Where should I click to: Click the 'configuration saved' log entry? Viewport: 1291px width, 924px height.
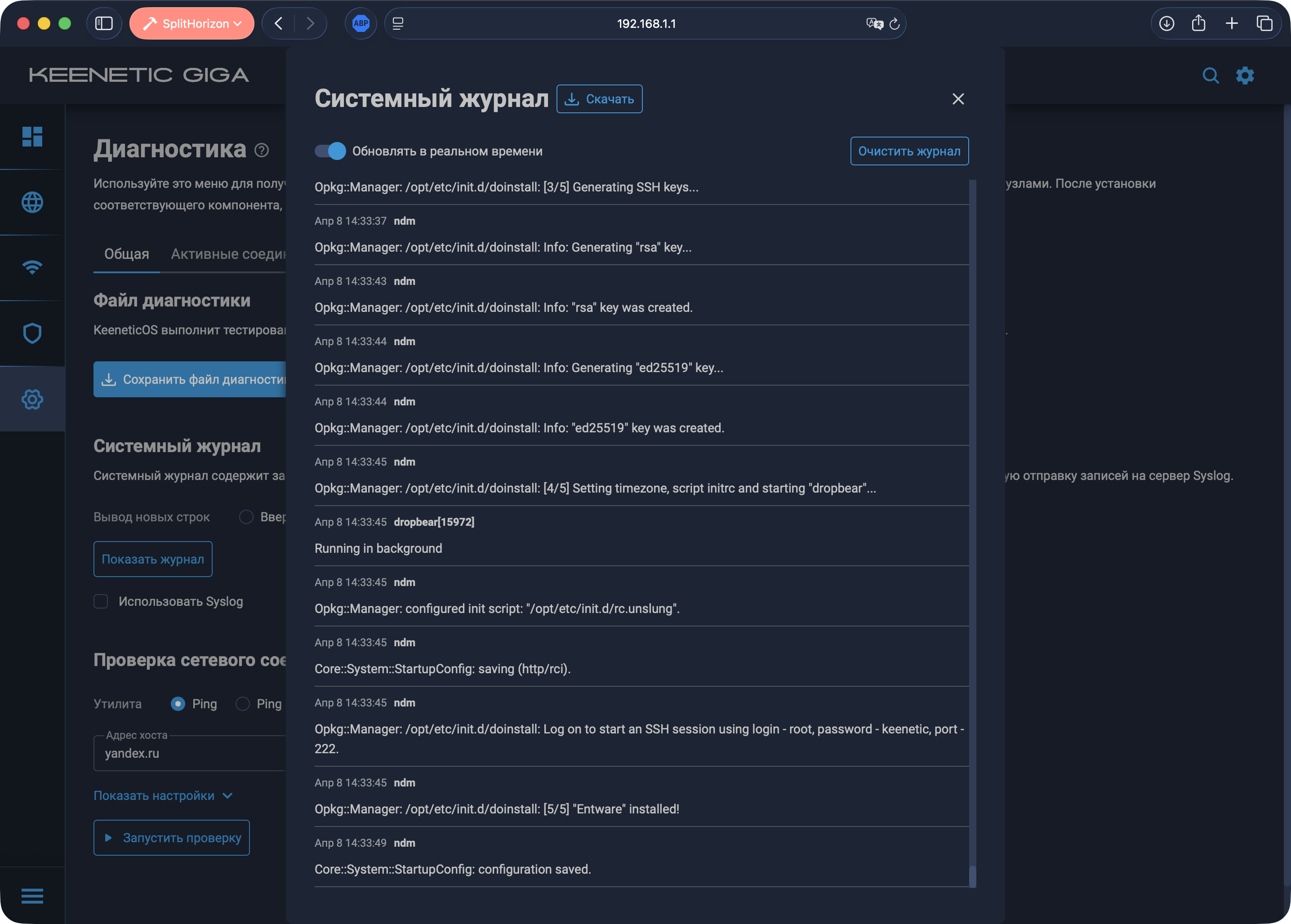[x=453, y=869]
